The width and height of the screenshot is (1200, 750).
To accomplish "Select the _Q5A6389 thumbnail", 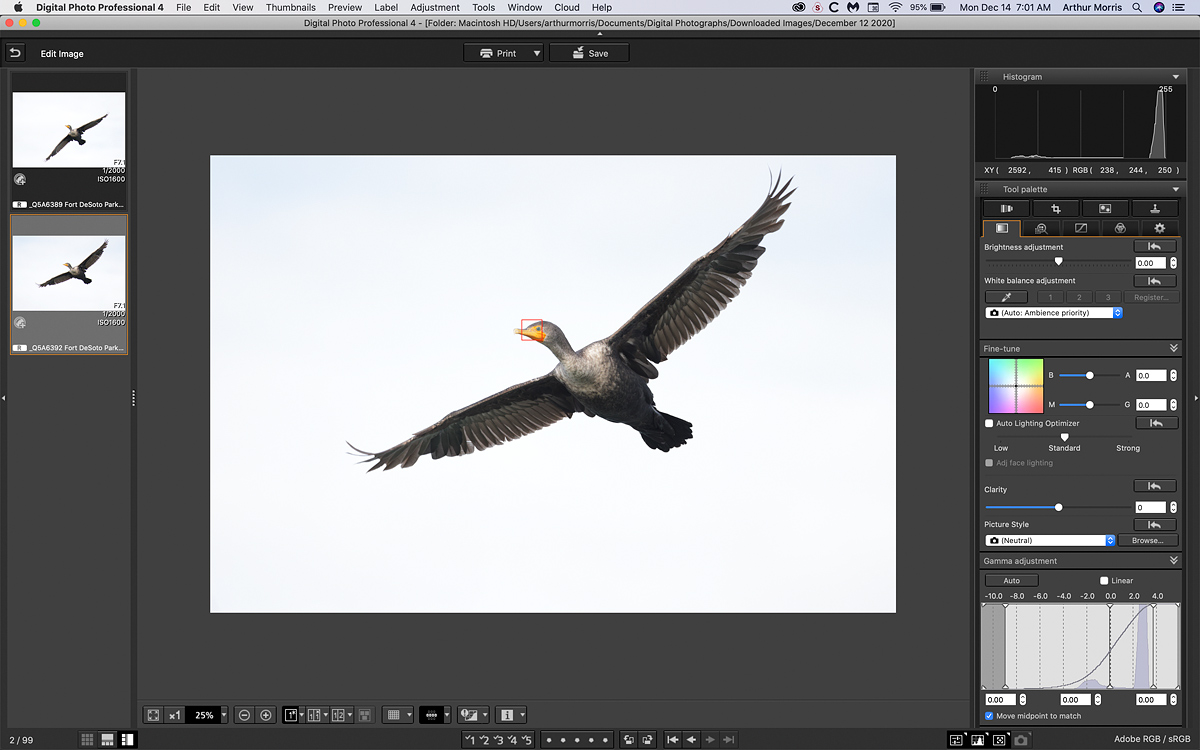I will click(x=69, y=140).
